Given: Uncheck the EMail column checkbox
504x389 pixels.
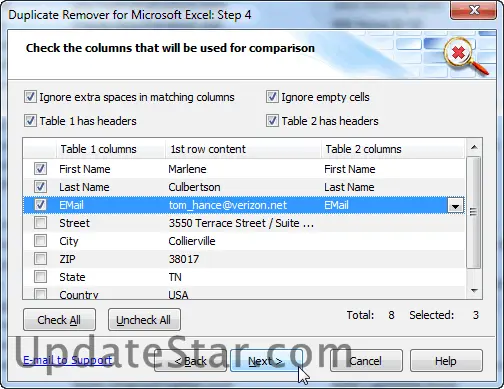Looking at the screenshot, I should point(40,205).
